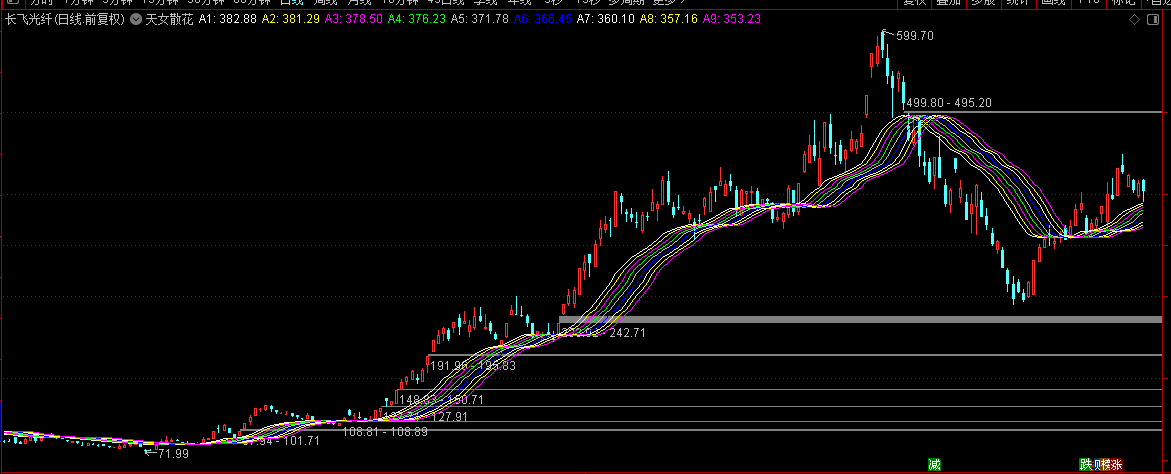Open the 画线 drawing toolbar button
This screenshot has height=474, width=1171.
click(1054, 3)
